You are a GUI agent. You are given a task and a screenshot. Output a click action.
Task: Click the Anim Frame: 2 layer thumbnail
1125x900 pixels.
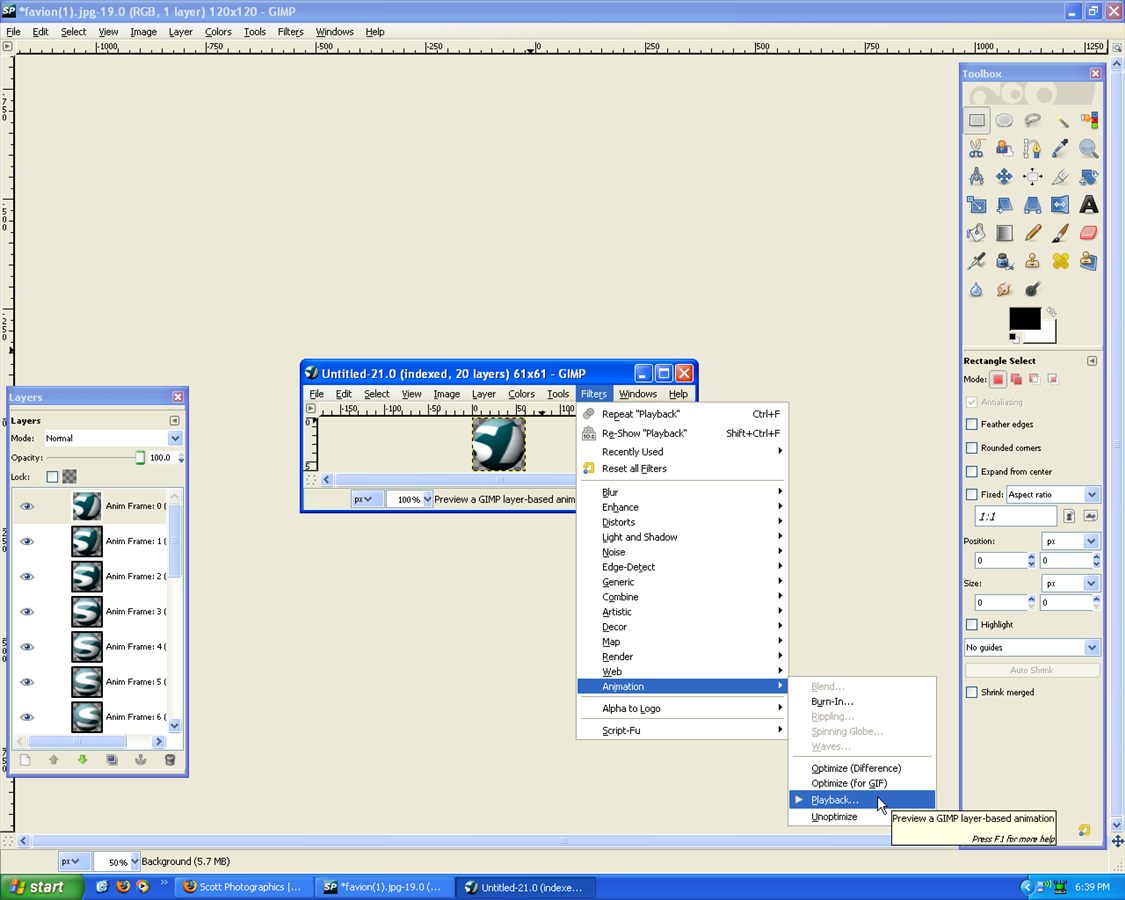[87, 576]
